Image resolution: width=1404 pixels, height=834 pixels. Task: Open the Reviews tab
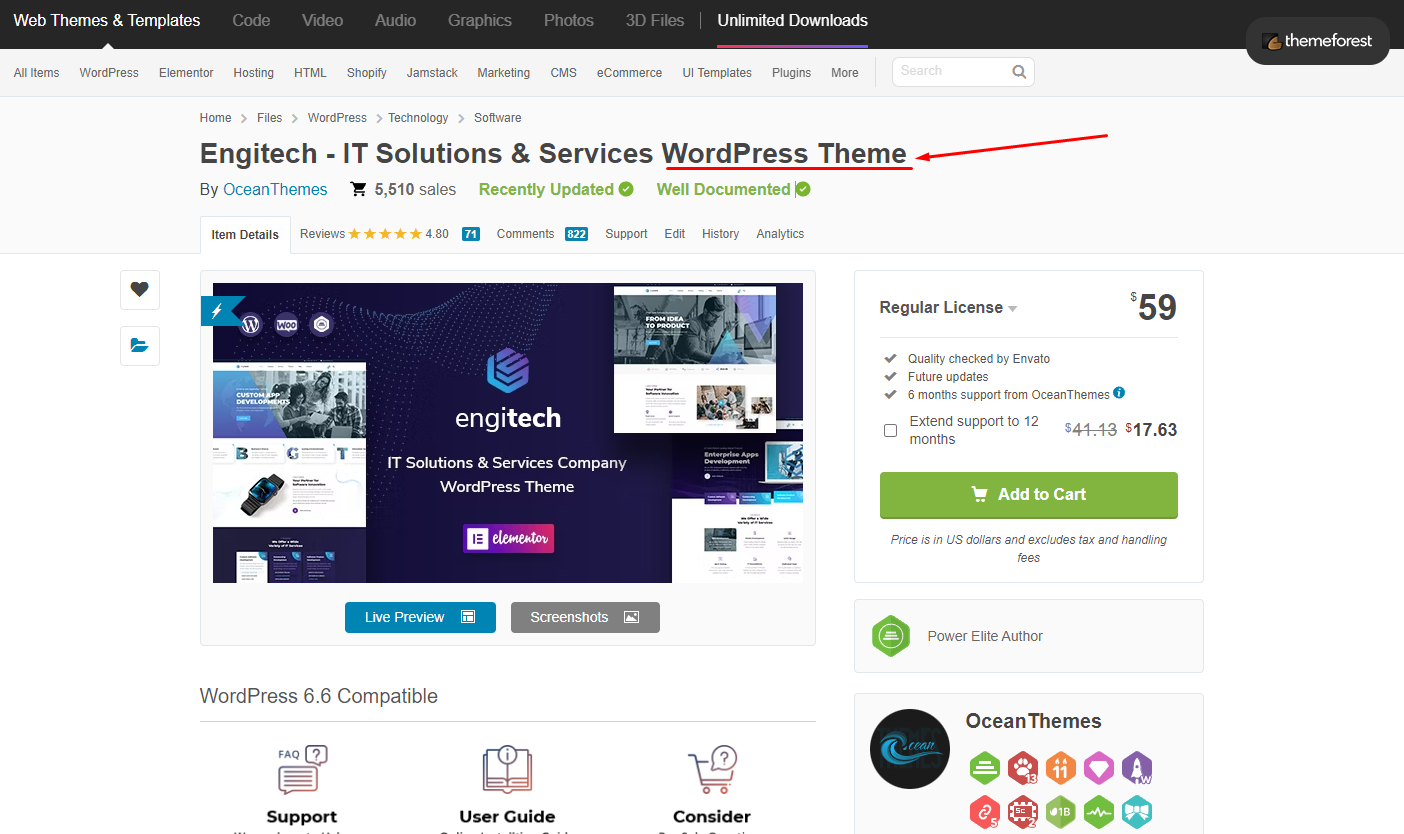click(390, 234)
